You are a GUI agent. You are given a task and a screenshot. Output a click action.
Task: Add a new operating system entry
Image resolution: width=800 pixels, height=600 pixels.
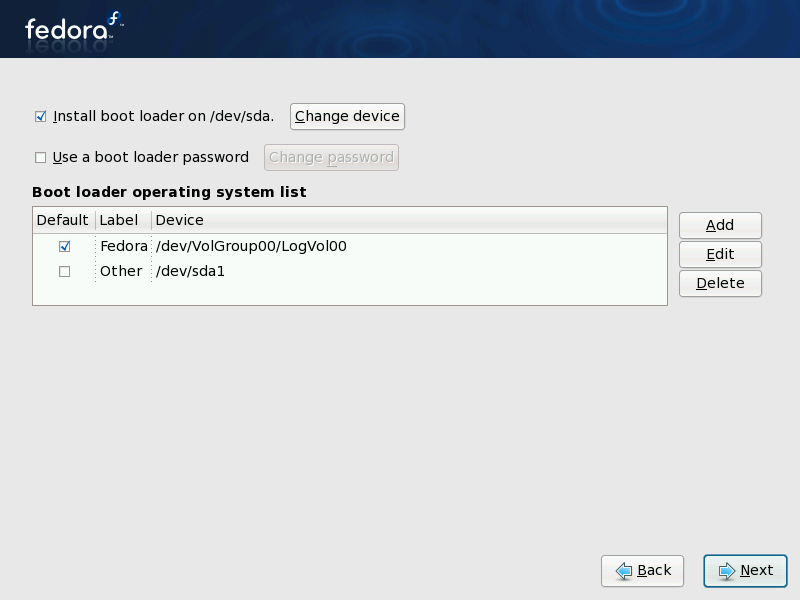pyautogui.click(x=720, y=225)
